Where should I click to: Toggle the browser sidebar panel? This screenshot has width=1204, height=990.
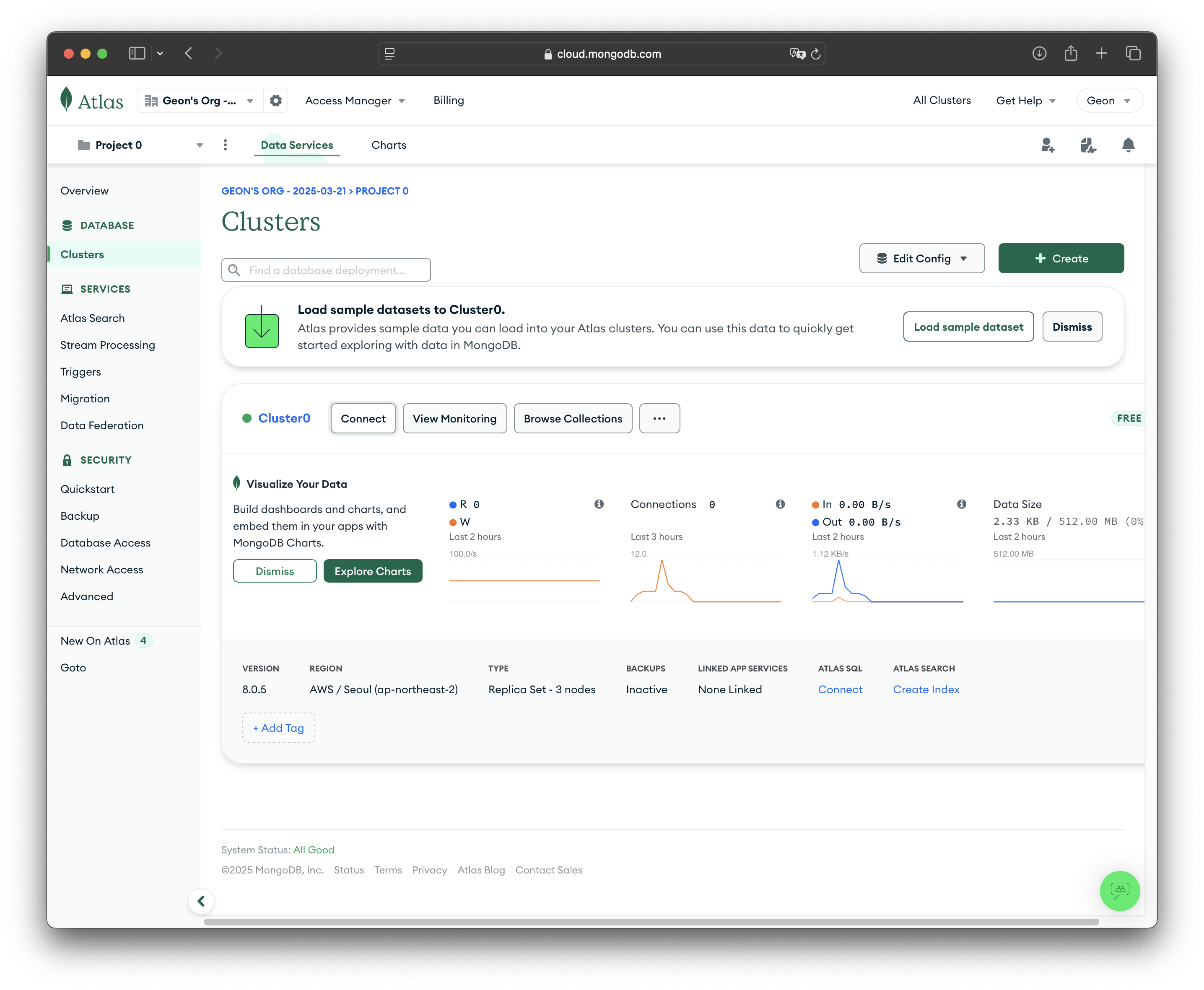click(x=137, y=54)
